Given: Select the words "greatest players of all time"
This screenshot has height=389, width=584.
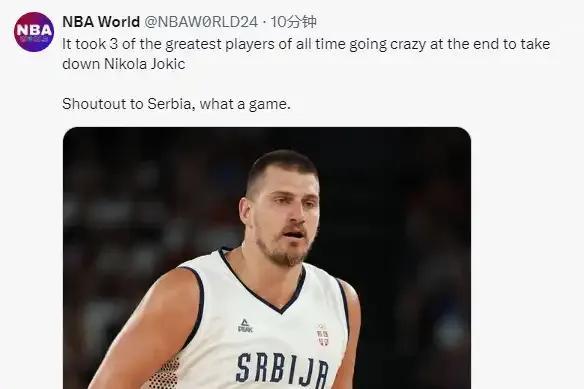Looking at the screenshot, I should point(255,44).
